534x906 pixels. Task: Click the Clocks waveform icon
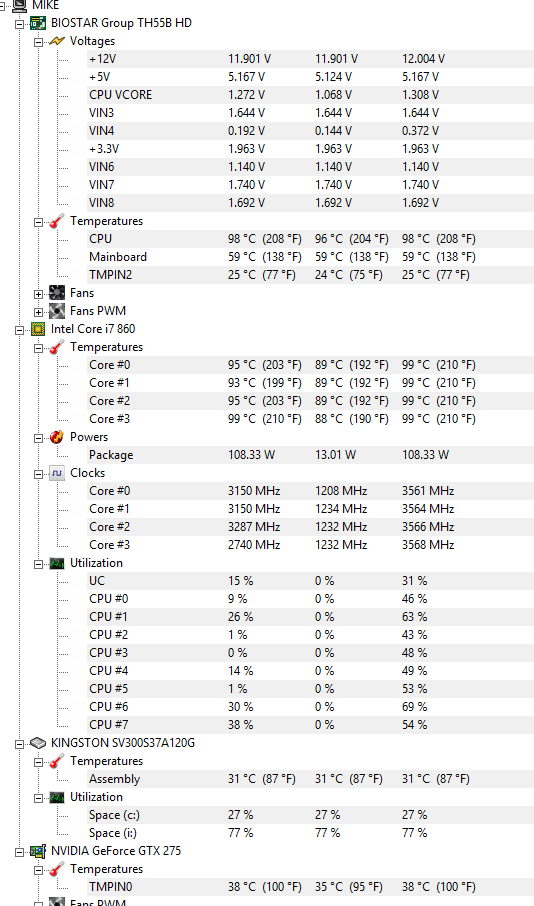coord(57,473)
